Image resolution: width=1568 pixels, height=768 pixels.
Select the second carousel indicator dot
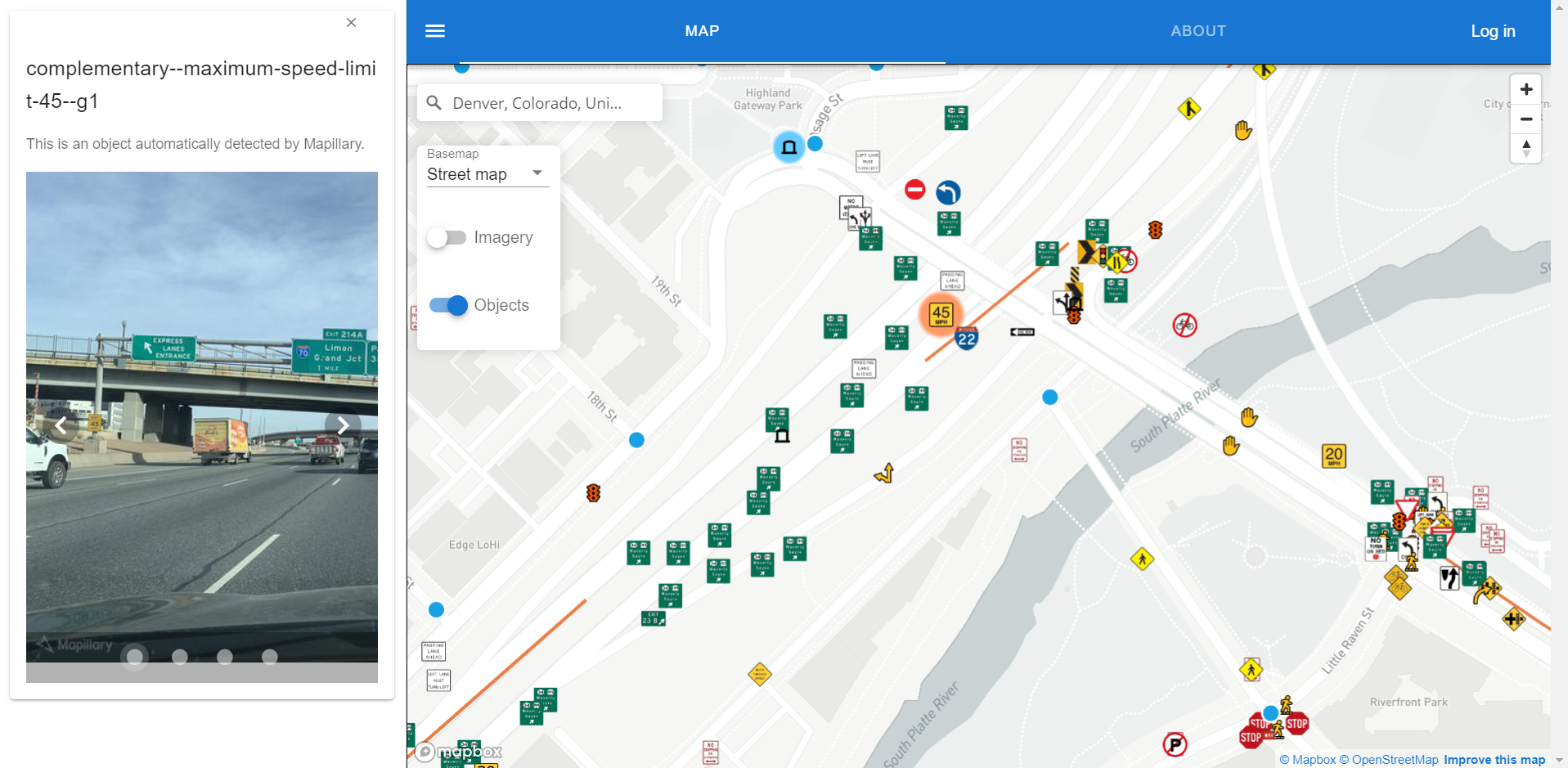tap(180, 657)
